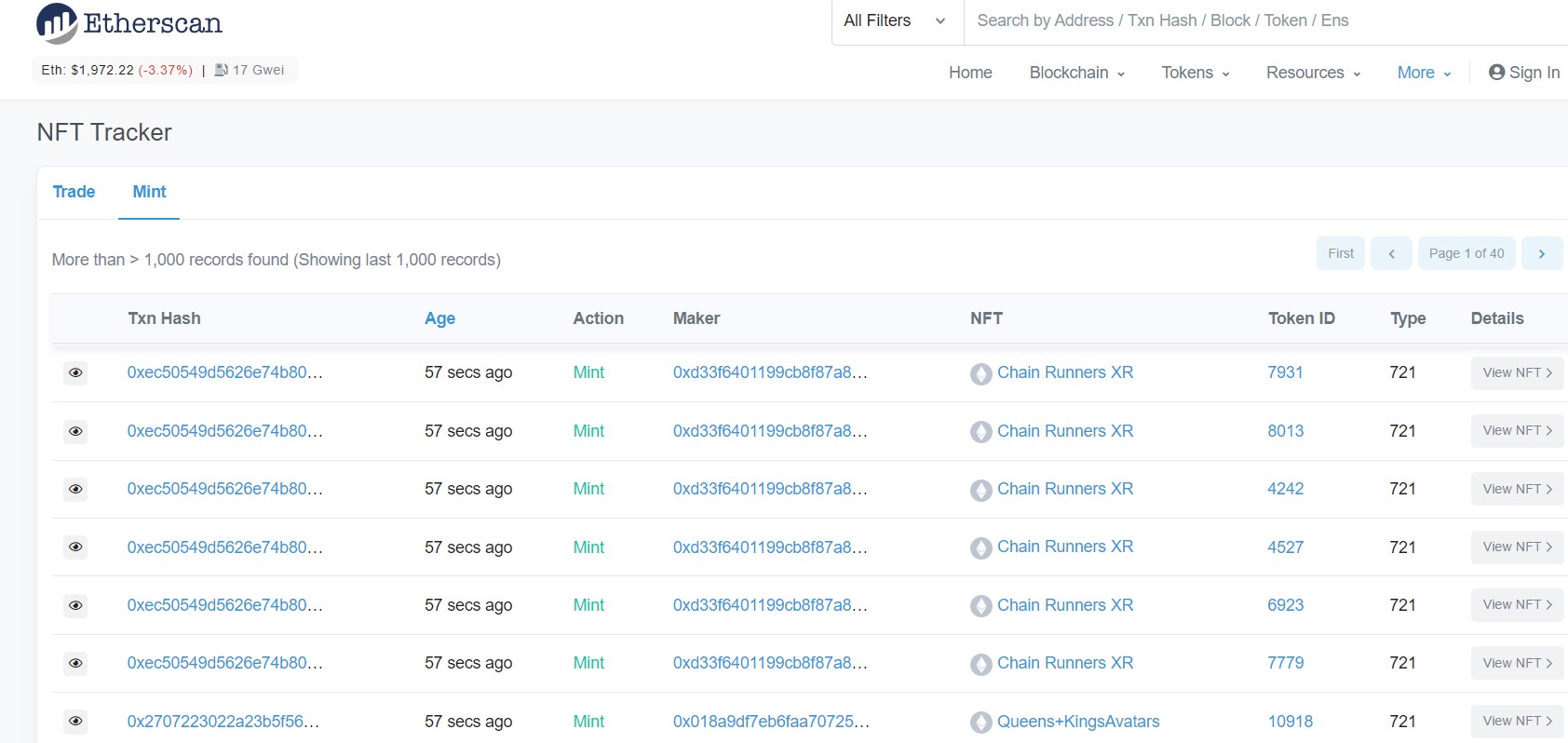Viewport: 1568px width, 743px height.
Task: Toggle eye preview for token 7779 row
Action: (x=76, y=663)
